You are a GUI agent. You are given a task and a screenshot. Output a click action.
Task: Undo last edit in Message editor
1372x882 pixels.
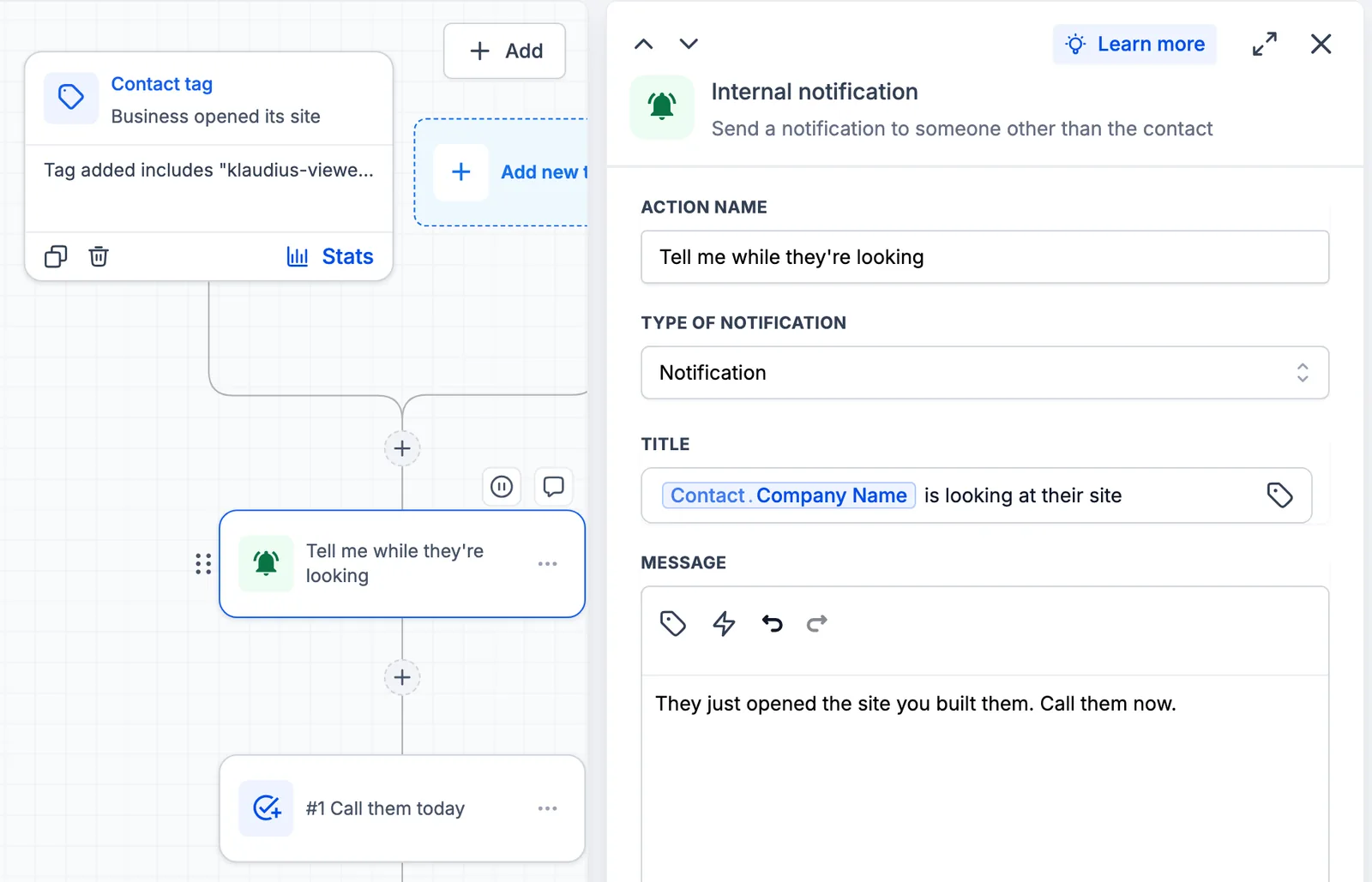(x=773, y=623)
